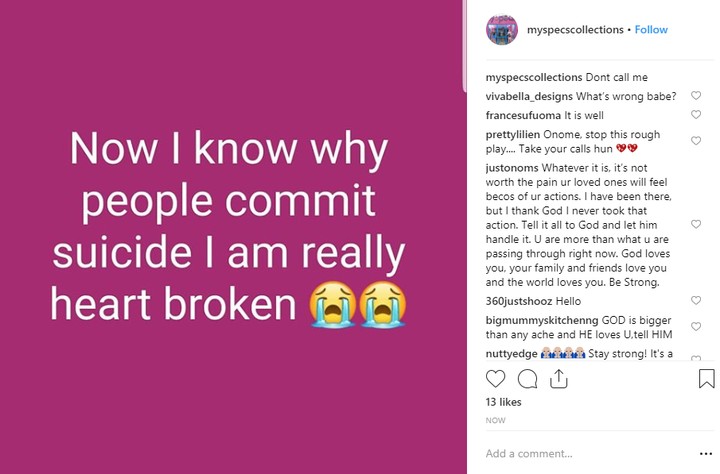The image size is (720, 474).
Task: Go to prettylilien's profile
Action: (x=513, y=134)
